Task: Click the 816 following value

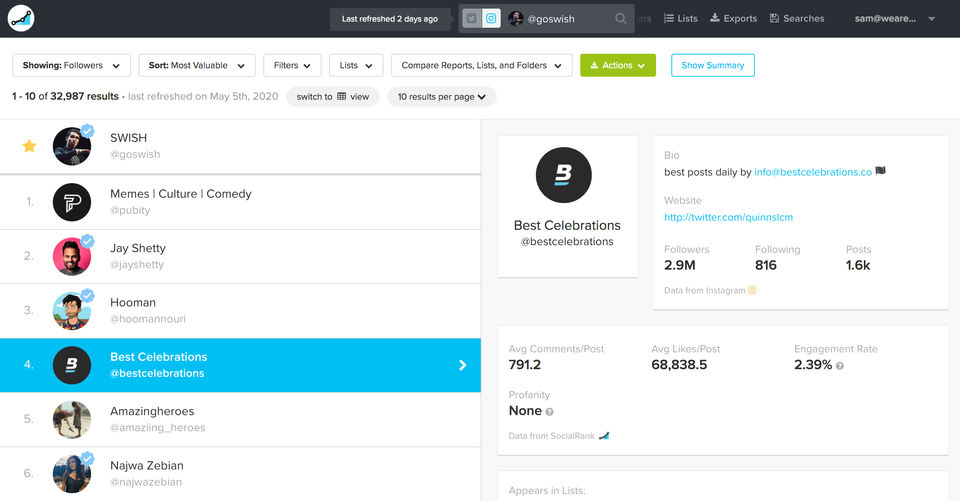Action: [x=765, y=265]
